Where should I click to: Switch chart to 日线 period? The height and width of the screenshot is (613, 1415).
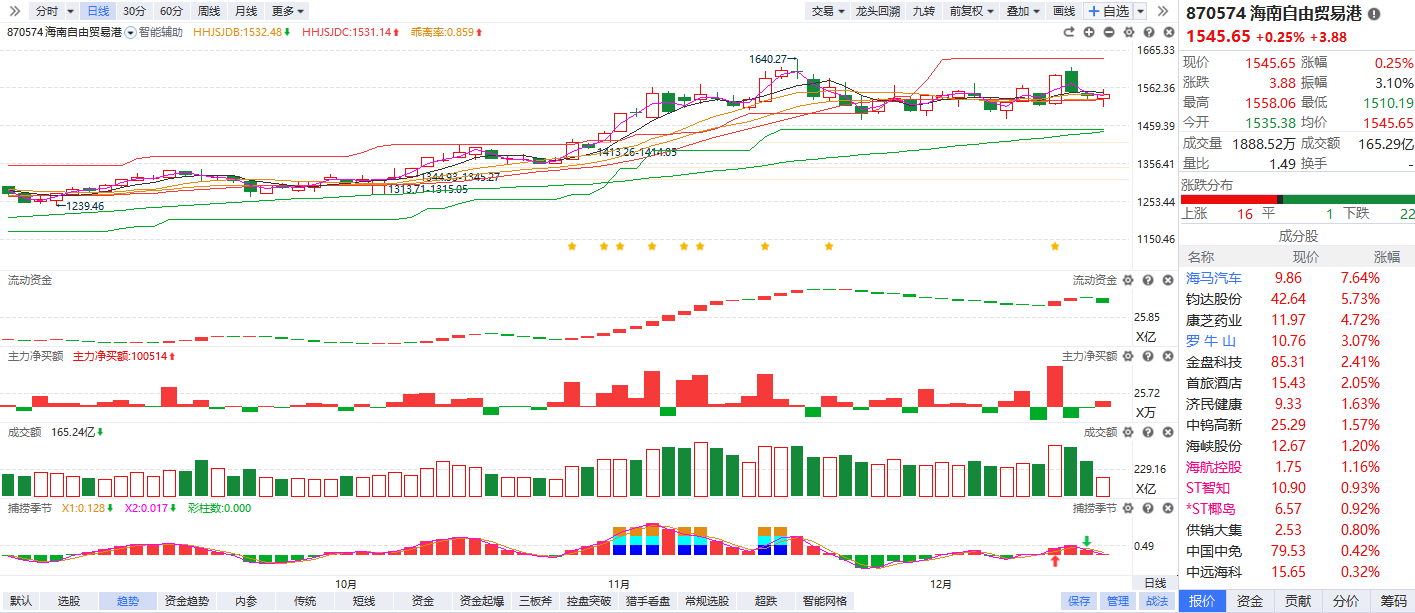pos(98,11)
